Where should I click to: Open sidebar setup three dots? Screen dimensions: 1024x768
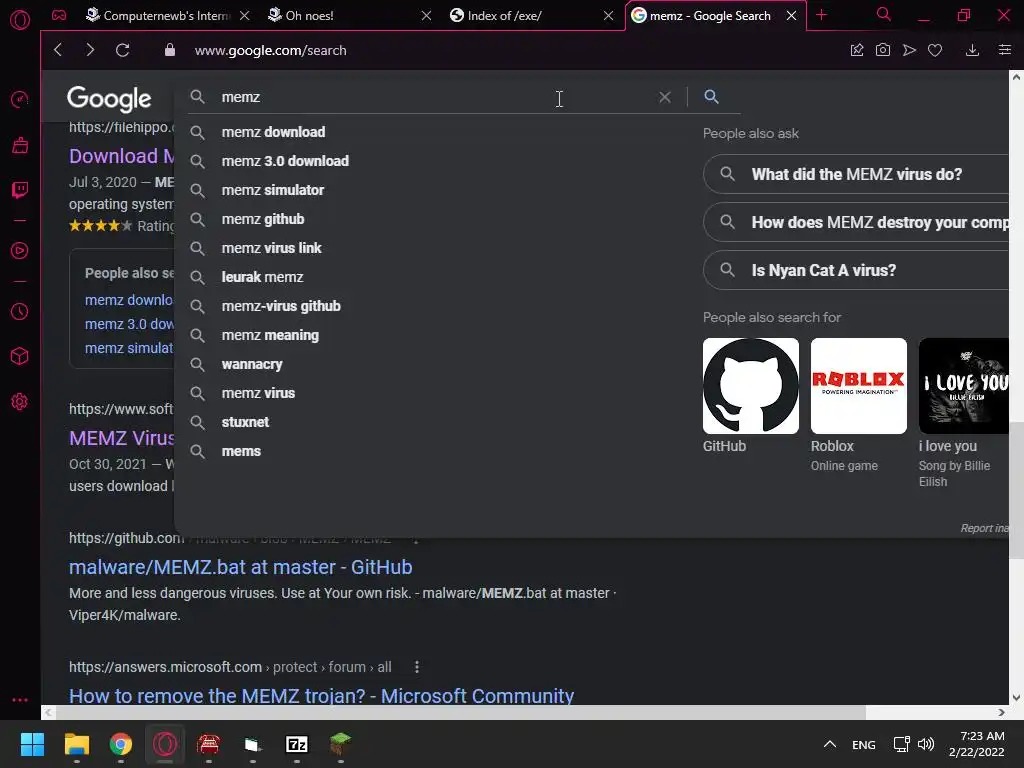pyautogui.click(x=20, y=699)
